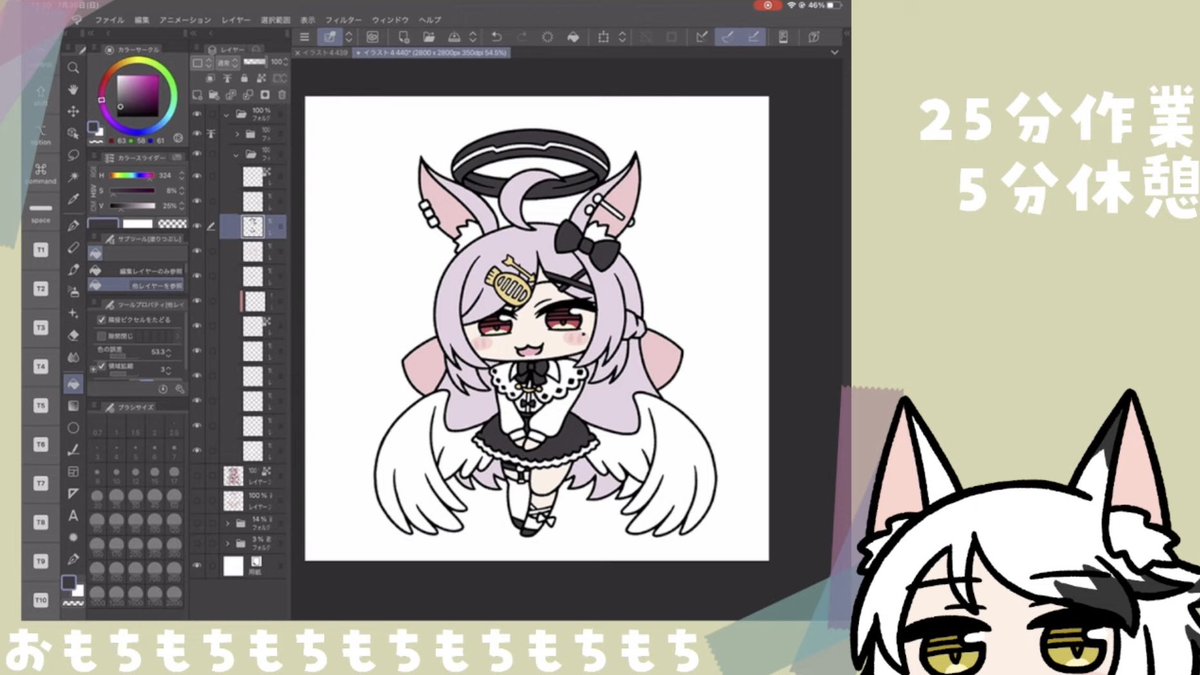Expand the 14% folder in layer list
Image resolution: width=1200 pixels, height=675 pixels.
[x=227, y=523]
